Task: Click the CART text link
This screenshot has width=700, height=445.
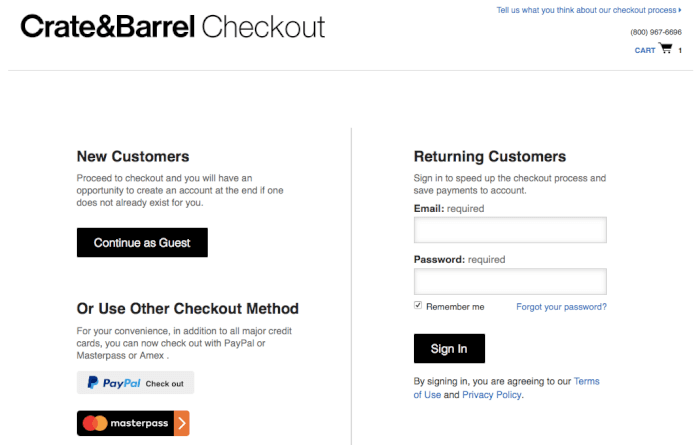Action: point(645,50)
